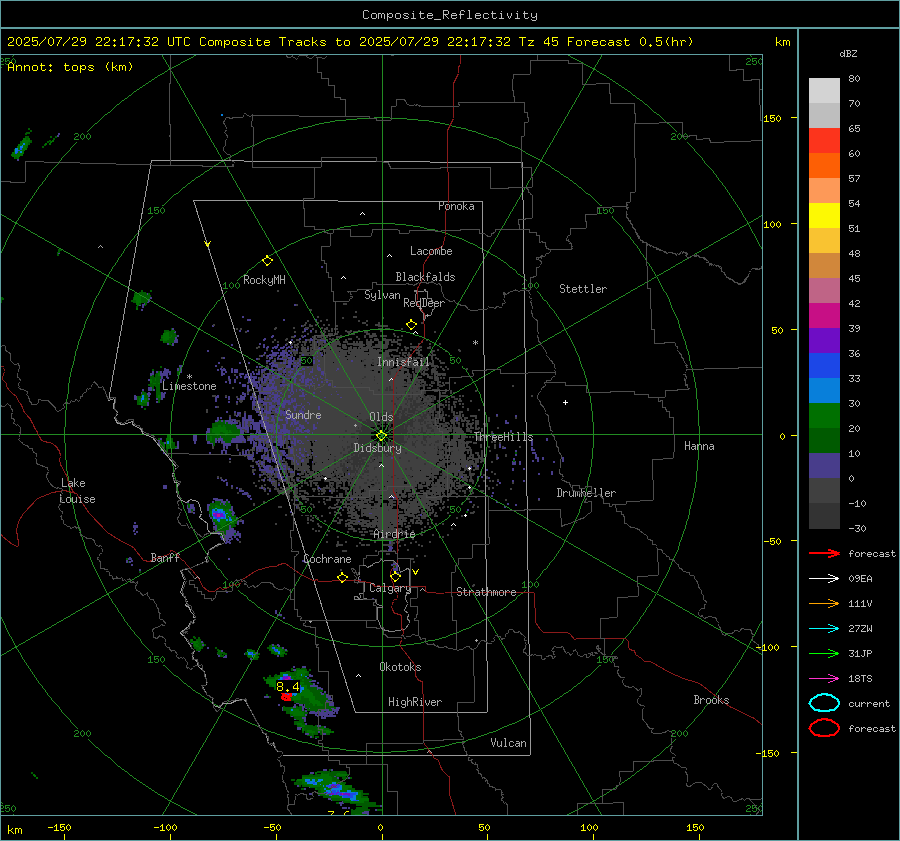Click the Brooks label
The height and width of the screenshot is (841, 900).
[x=711, y=700]
